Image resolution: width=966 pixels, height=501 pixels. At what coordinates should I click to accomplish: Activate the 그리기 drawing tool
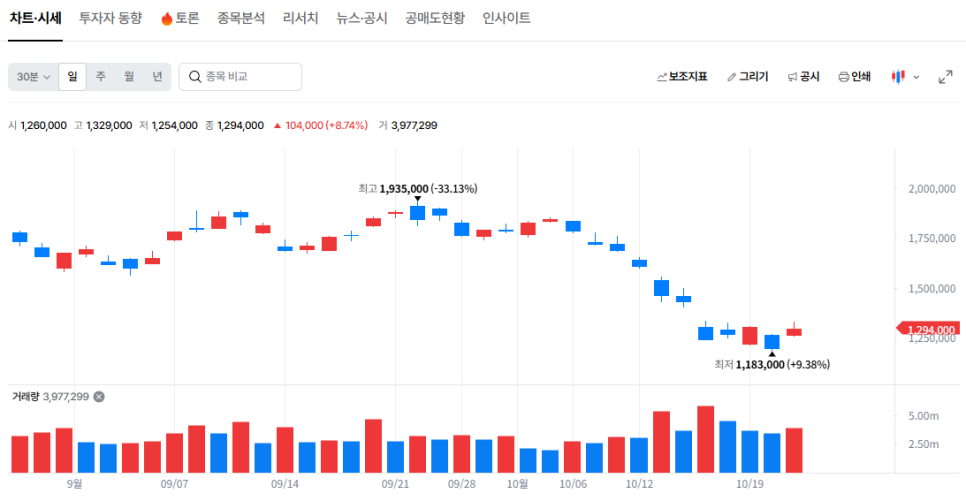click(x=747, y=77)
